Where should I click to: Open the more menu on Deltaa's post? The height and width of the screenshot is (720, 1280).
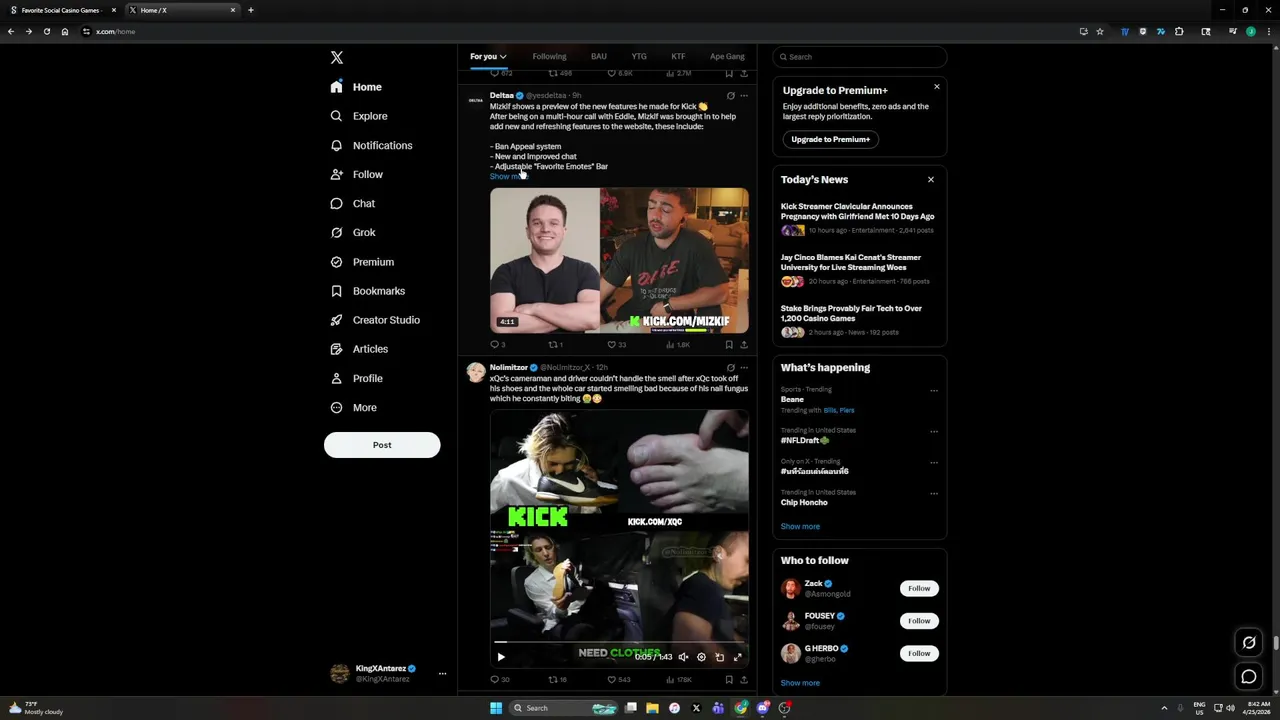(743, 96)
